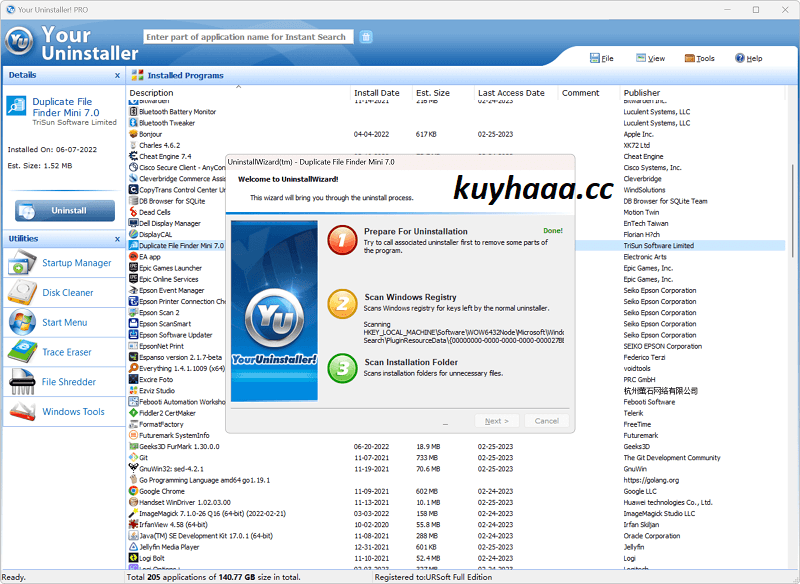Select the Ezviz Studio row
This screenshot has width=800, height=584.
455,391
